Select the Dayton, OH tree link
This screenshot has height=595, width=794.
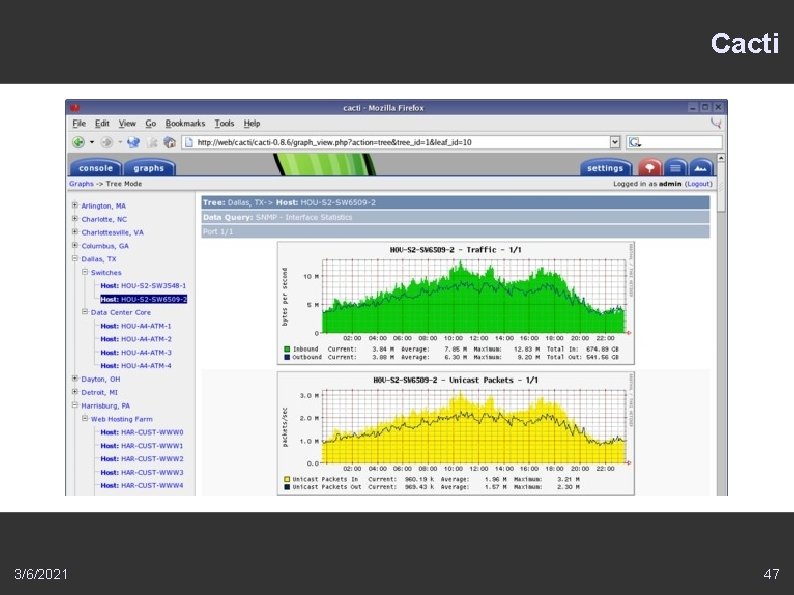[x=101, y=379]
